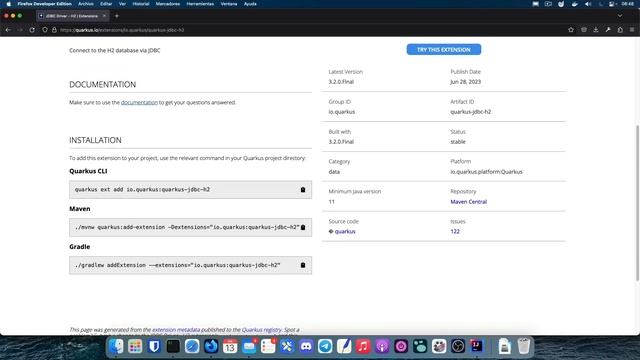
Task: Click the io.quarkus.platform:Quarkus platform value
Action: pyautogui.click(x=487, y=172)
